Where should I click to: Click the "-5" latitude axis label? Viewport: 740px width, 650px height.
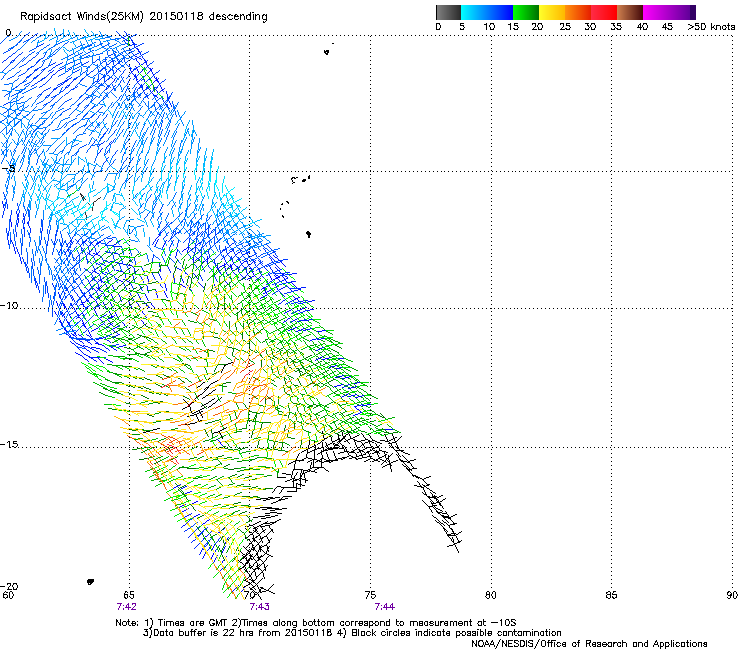[9, 169]
